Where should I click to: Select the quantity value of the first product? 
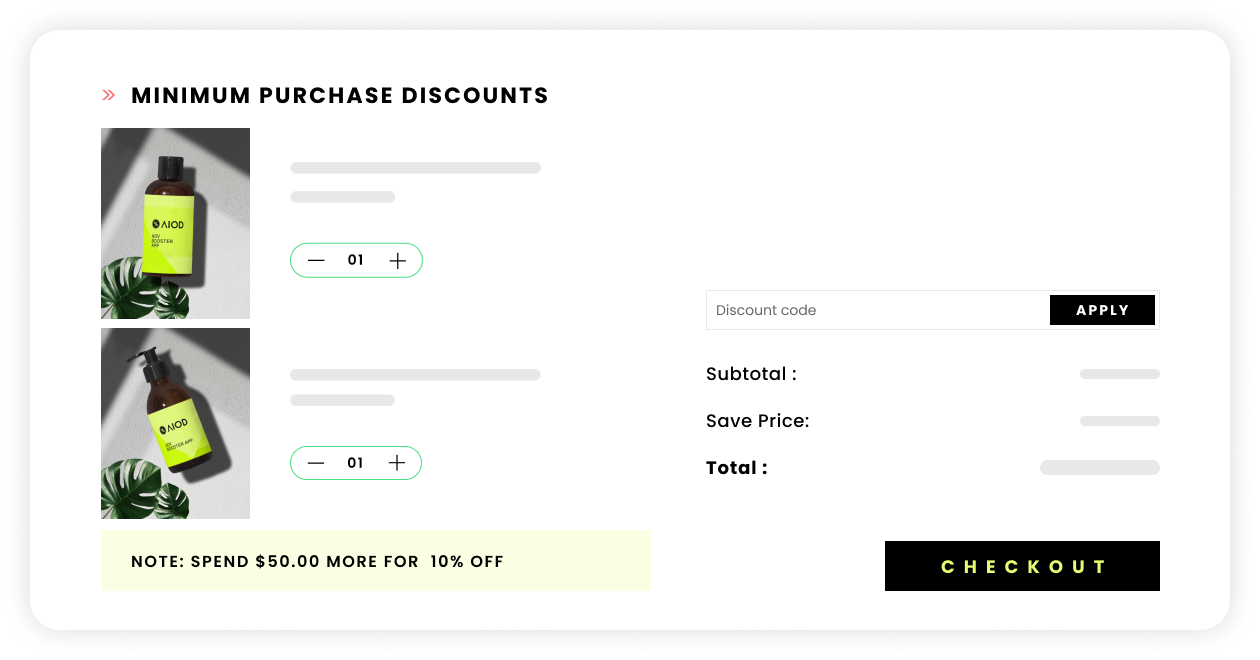(355, 260)
